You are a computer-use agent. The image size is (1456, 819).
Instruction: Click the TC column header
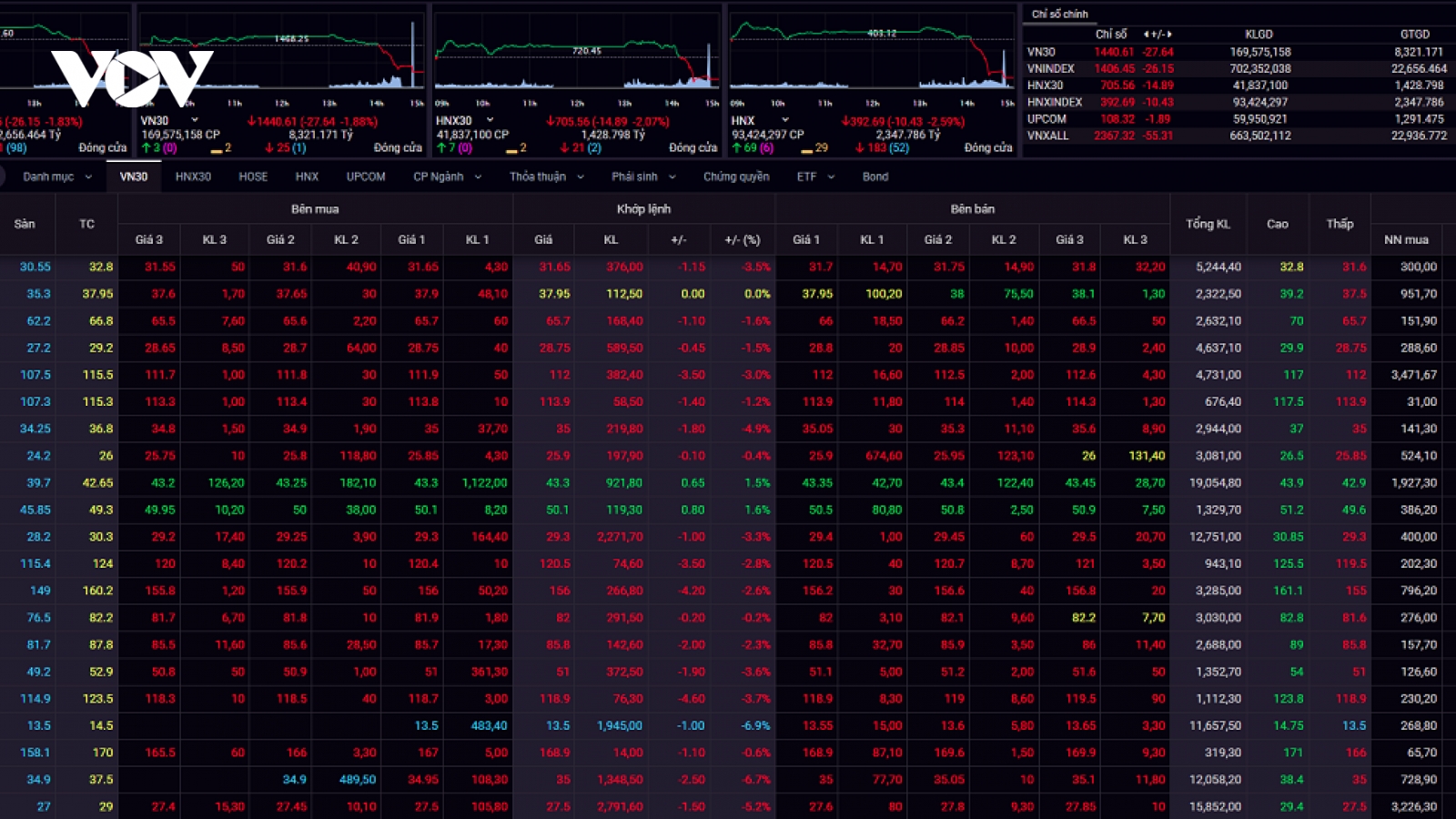pyautogui.click(x=86, y=224)
